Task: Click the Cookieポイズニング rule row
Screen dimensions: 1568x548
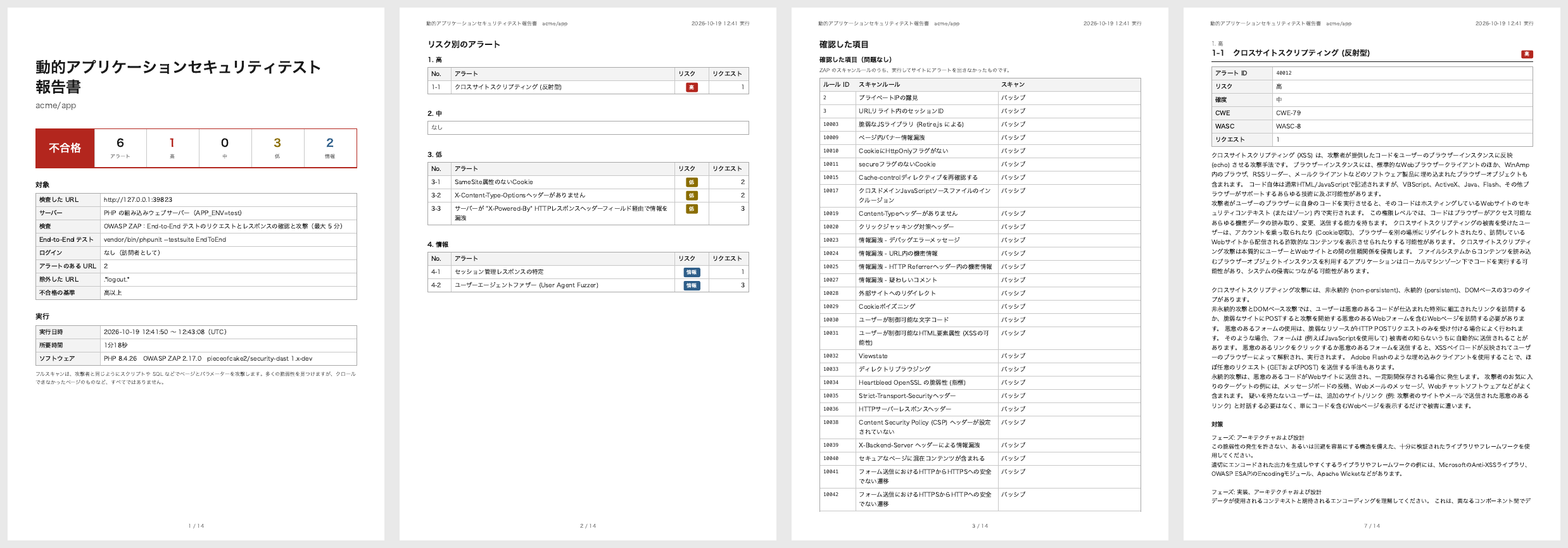Action: pos(980,307)
